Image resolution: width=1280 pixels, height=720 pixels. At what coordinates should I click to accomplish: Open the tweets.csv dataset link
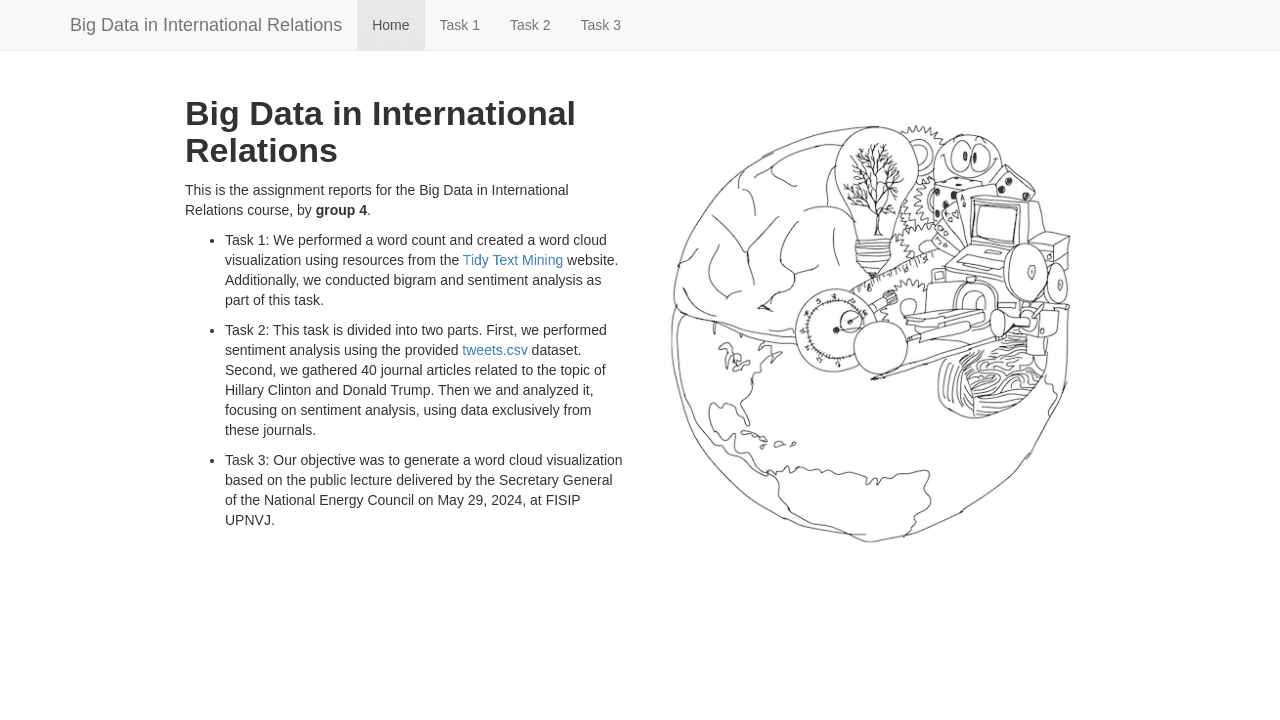tap(495, 350)
